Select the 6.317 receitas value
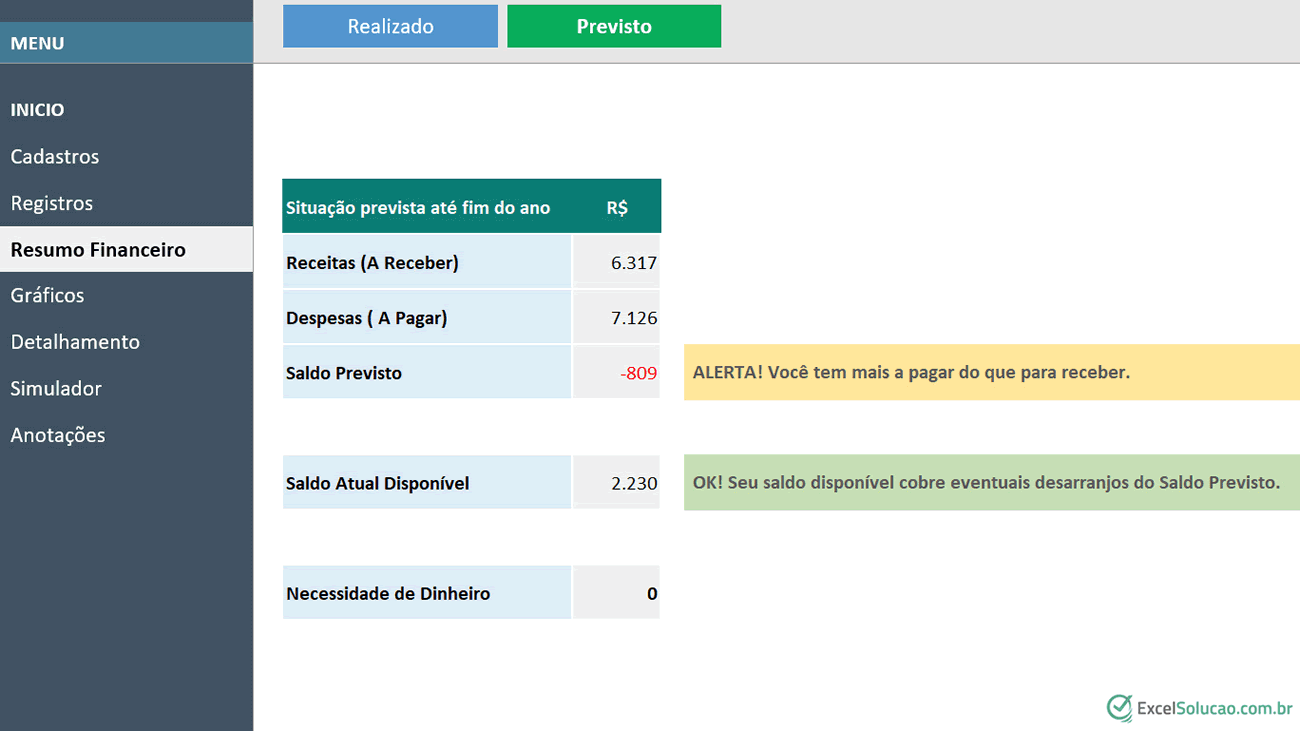The width and height of the screenshot is (1300, 731). 616,263
